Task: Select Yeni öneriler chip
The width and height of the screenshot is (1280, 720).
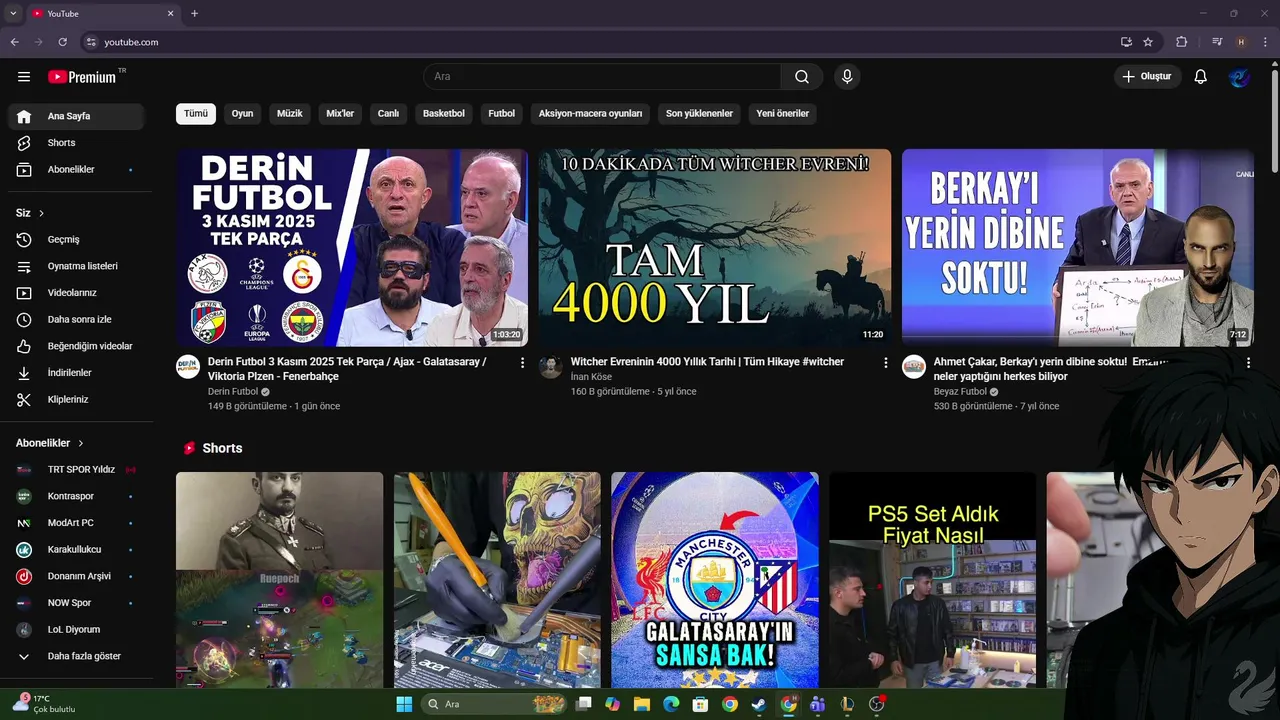Action: [x=783, y=113]
